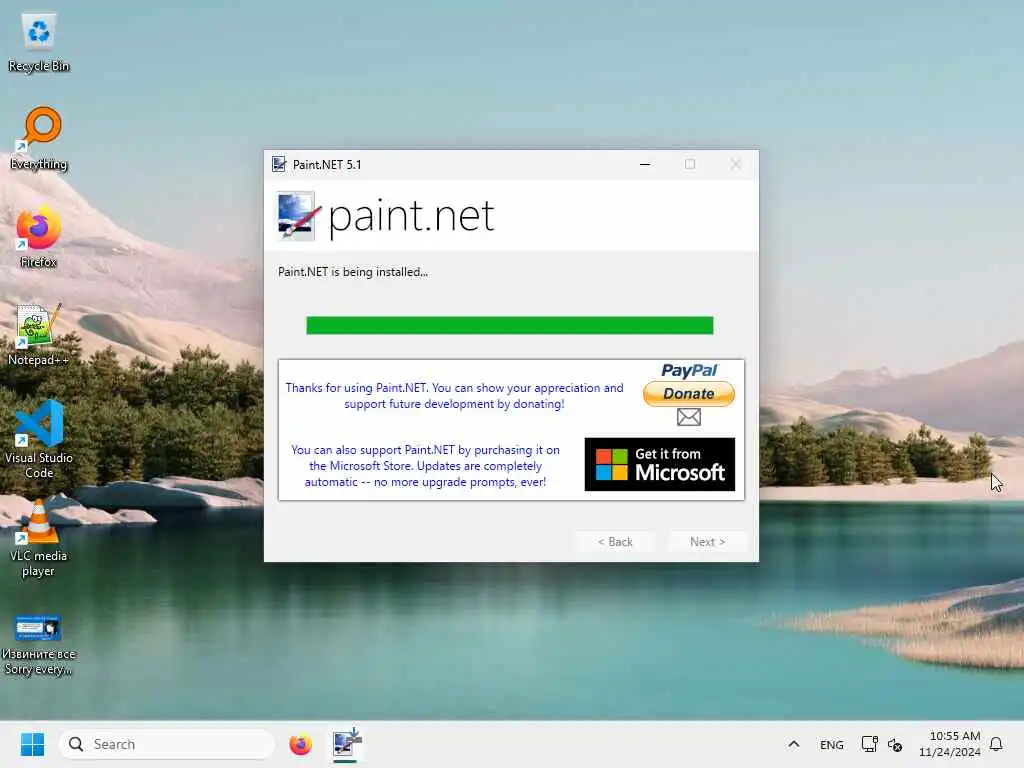Click the taskbar Search box
The width and height of the screenshot is (1024, 768).
click(x=167, y=744)
